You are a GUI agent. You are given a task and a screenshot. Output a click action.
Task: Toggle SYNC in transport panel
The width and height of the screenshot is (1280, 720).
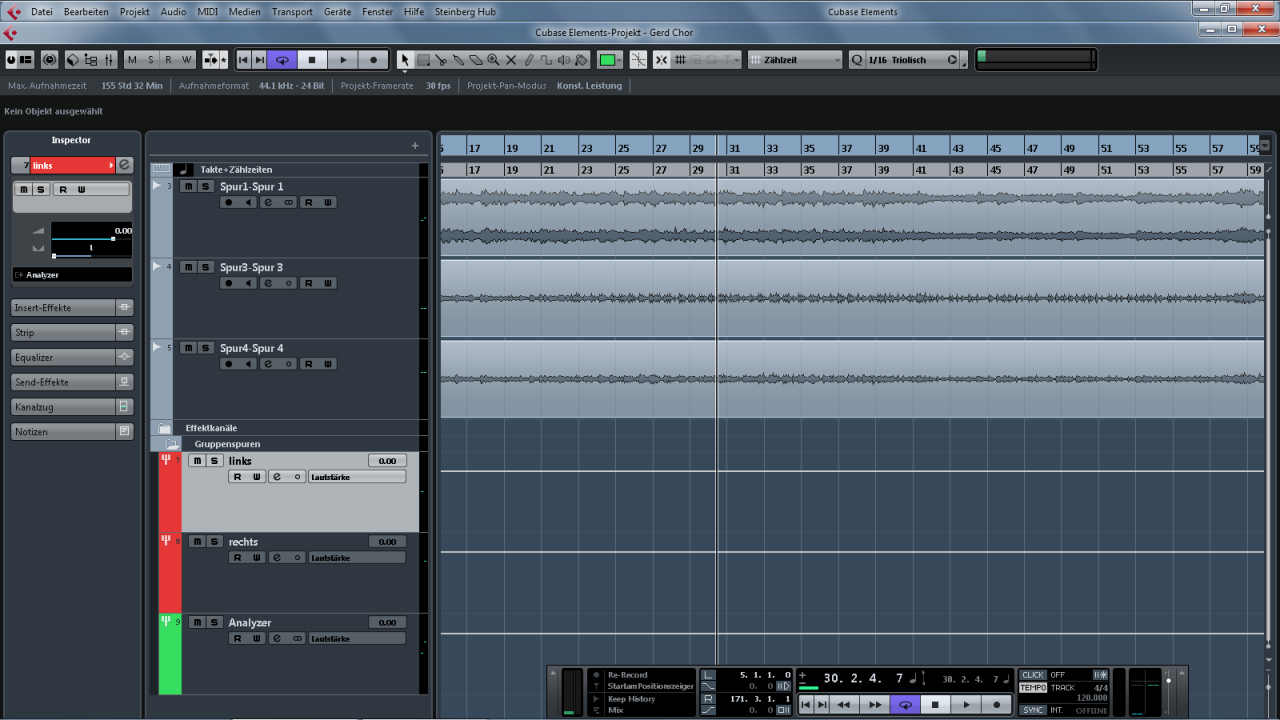pos(1033,710)
